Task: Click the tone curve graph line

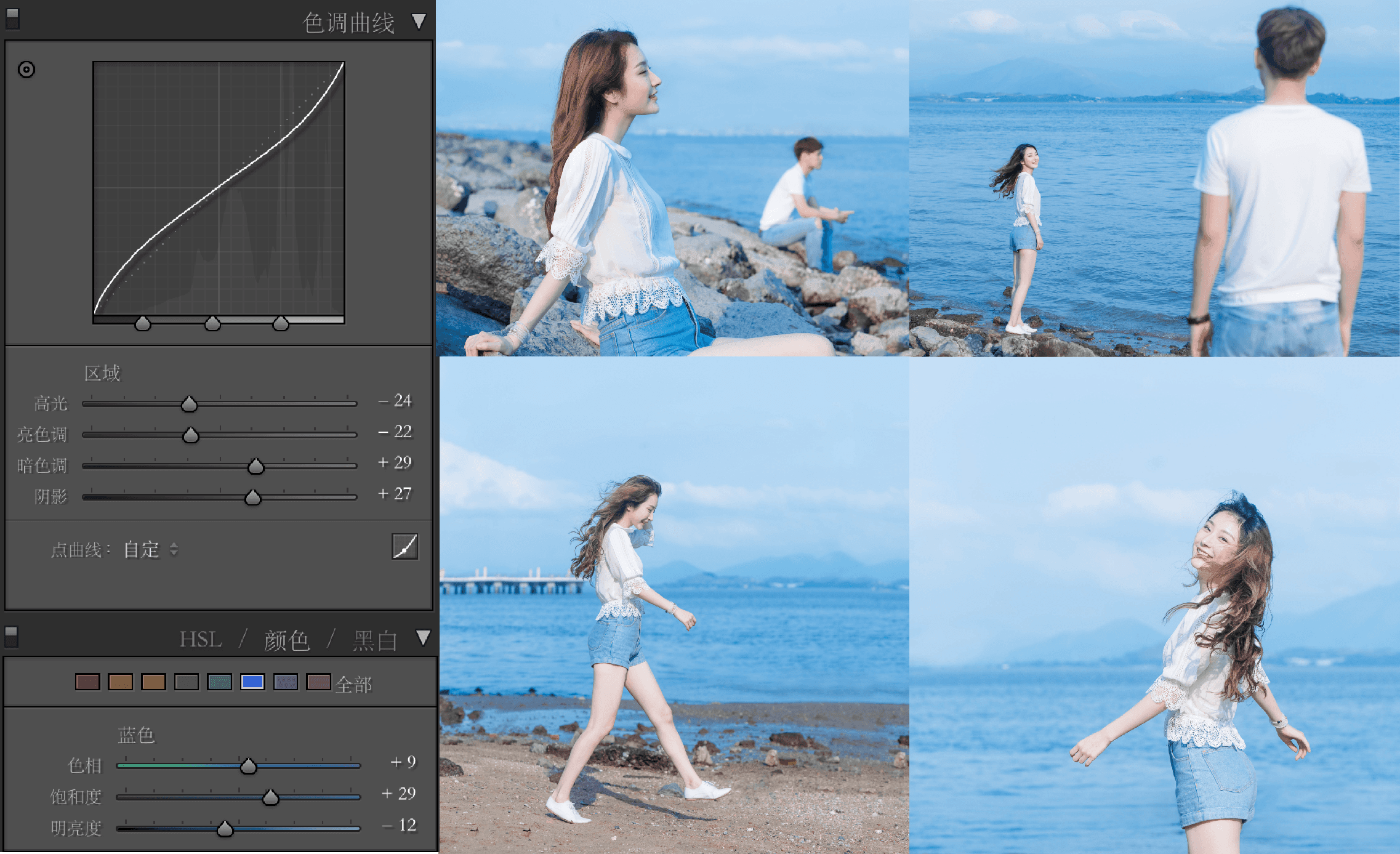Action: [x=219, y=188]
